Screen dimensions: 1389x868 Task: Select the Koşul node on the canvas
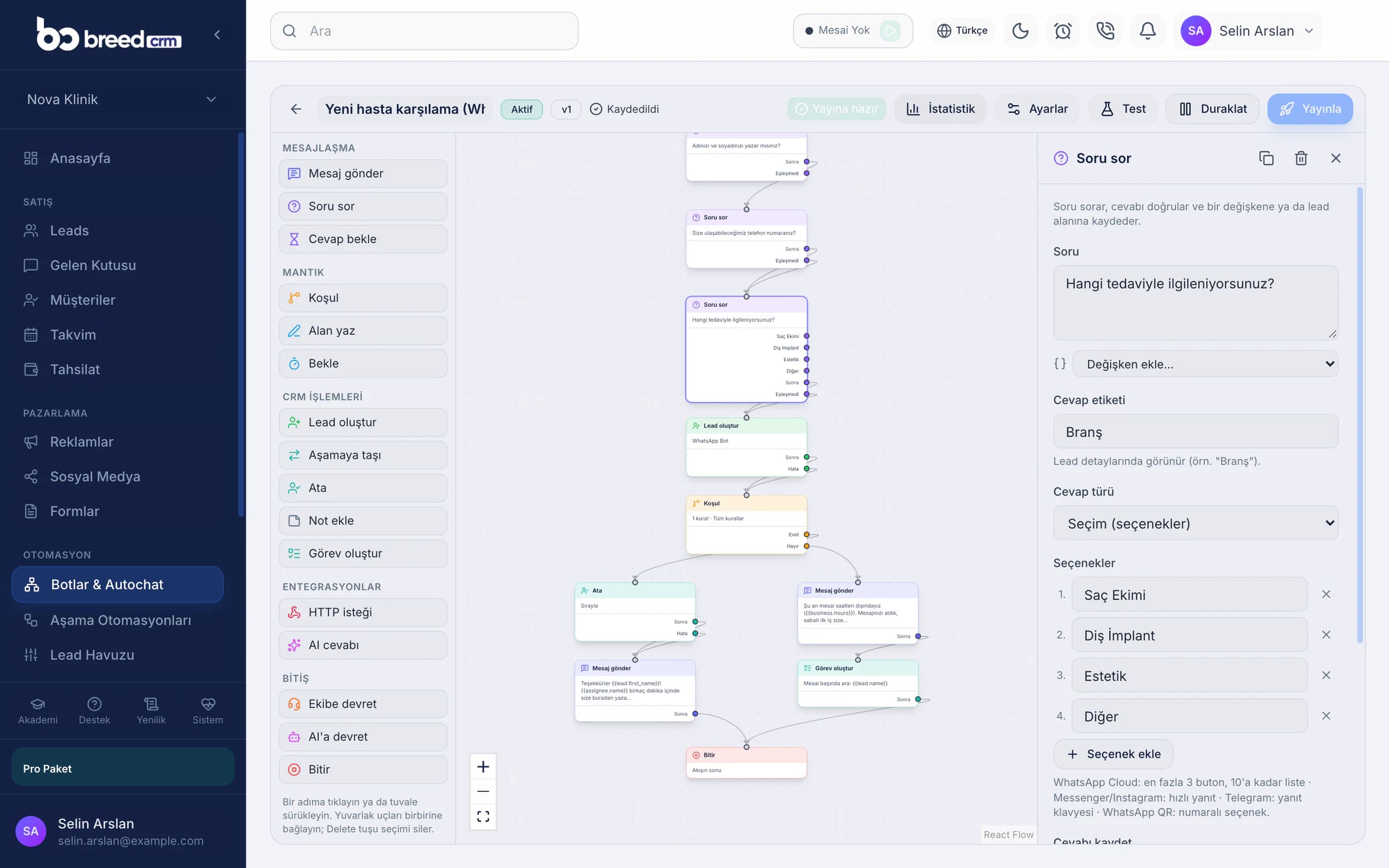(x=746, y=524)
